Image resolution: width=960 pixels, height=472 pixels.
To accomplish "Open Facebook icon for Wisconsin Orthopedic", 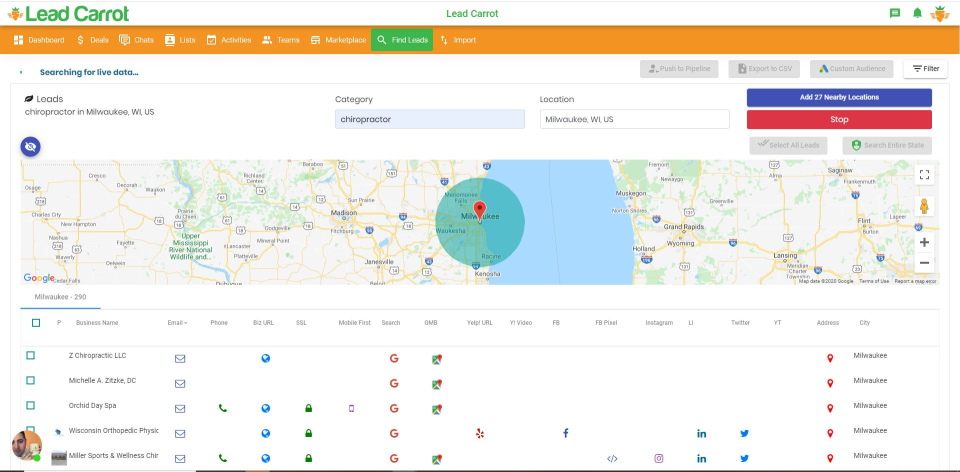I will click(566, 433).
